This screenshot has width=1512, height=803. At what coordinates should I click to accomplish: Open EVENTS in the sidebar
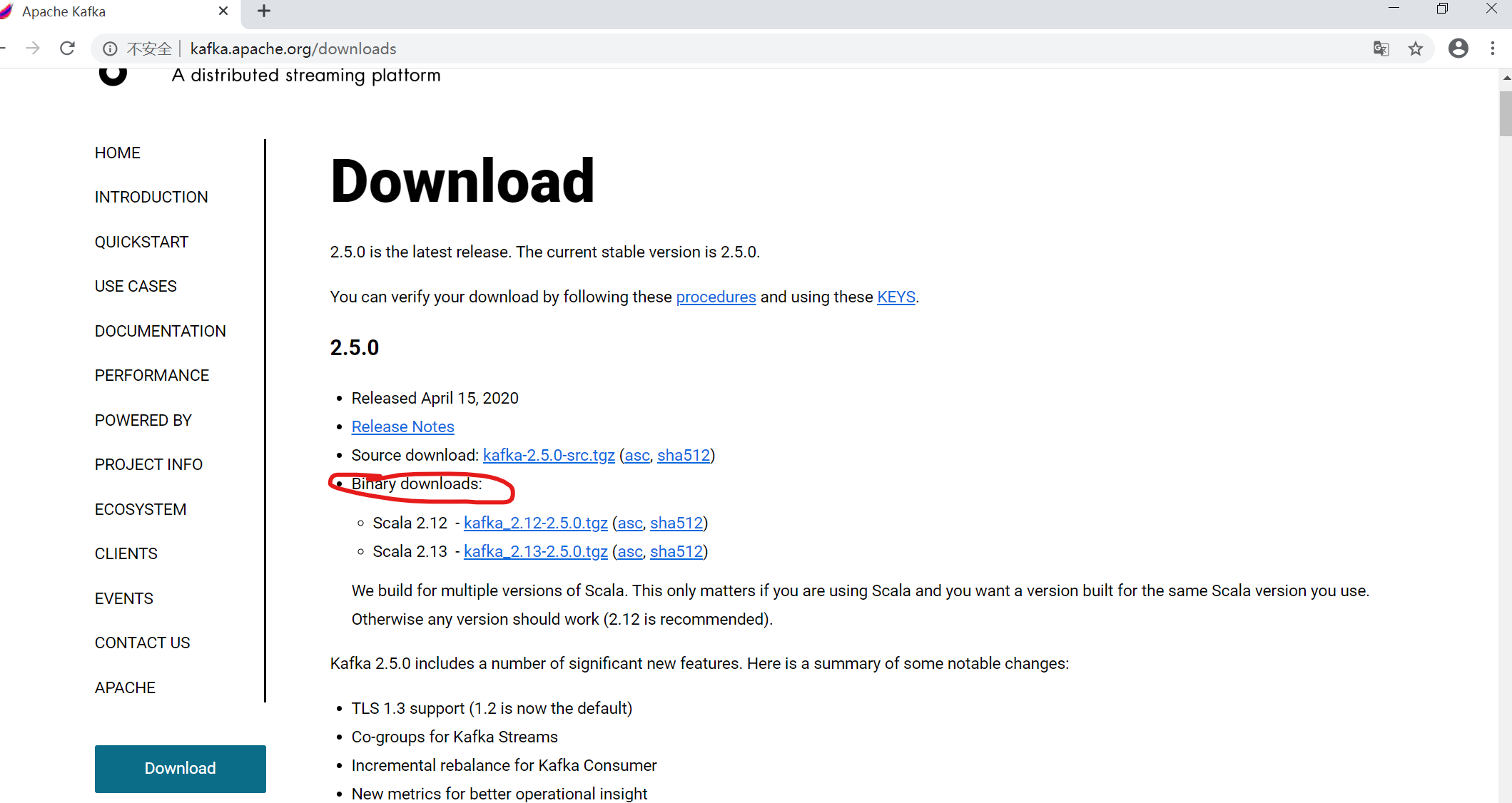point(124,598)
